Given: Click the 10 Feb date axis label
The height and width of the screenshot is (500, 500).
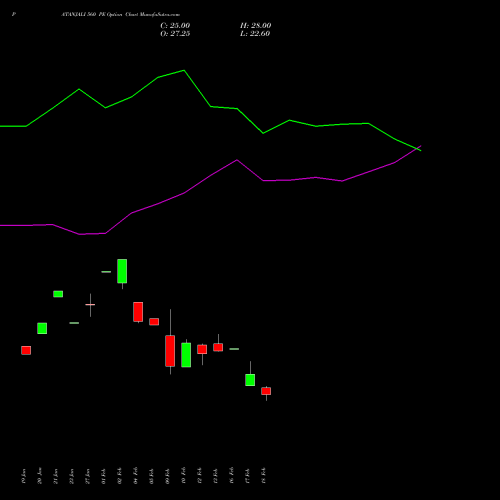Looking at the screenshot, I should (x=184, y=476).
